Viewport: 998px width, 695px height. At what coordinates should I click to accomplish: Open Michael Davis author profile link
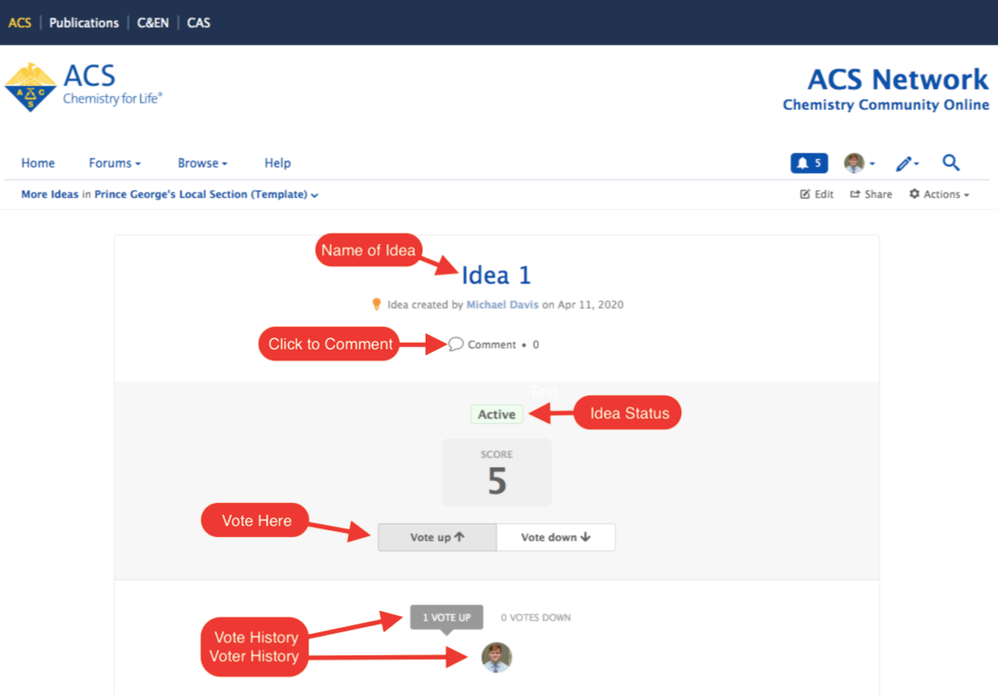click(x=502, y=304)
